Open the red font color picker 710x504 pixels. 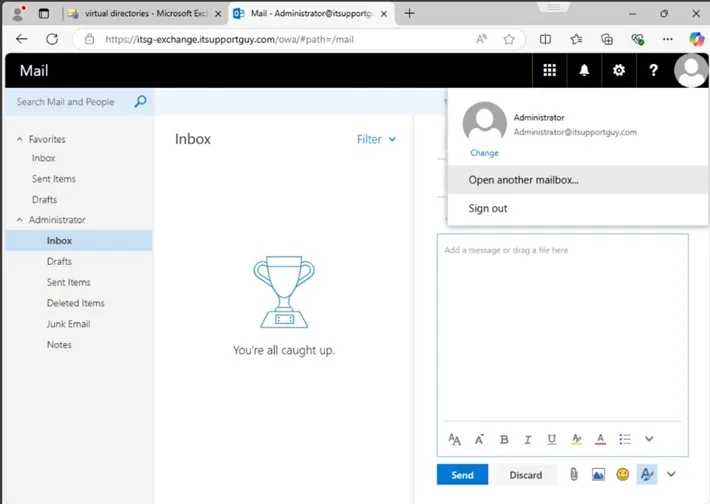tap(600, 439)
